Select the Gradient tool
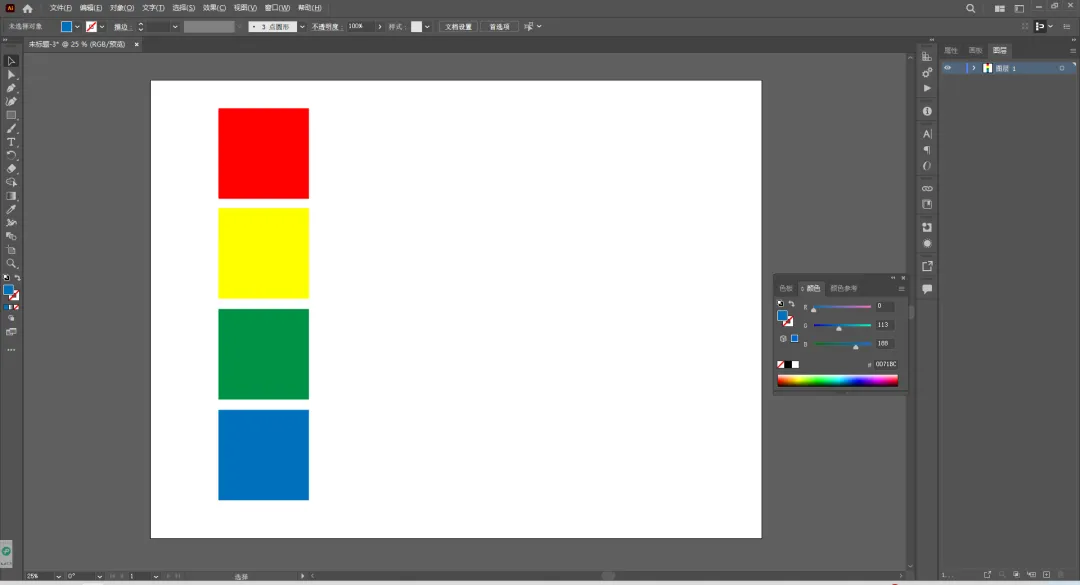1080x585 pixels. tap(11, 196)
